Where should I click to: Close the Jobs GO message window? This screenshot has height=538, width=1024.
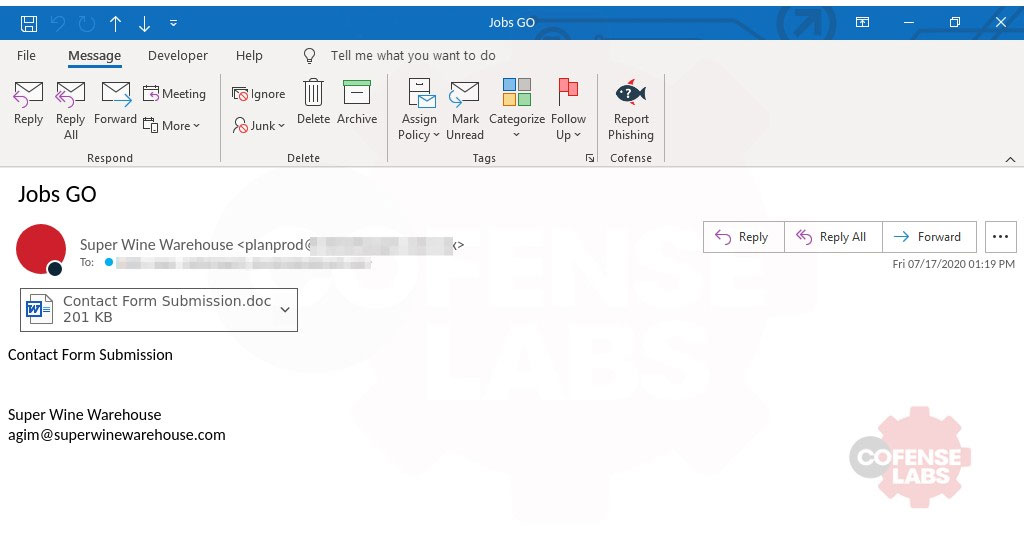pos(1000,23)
